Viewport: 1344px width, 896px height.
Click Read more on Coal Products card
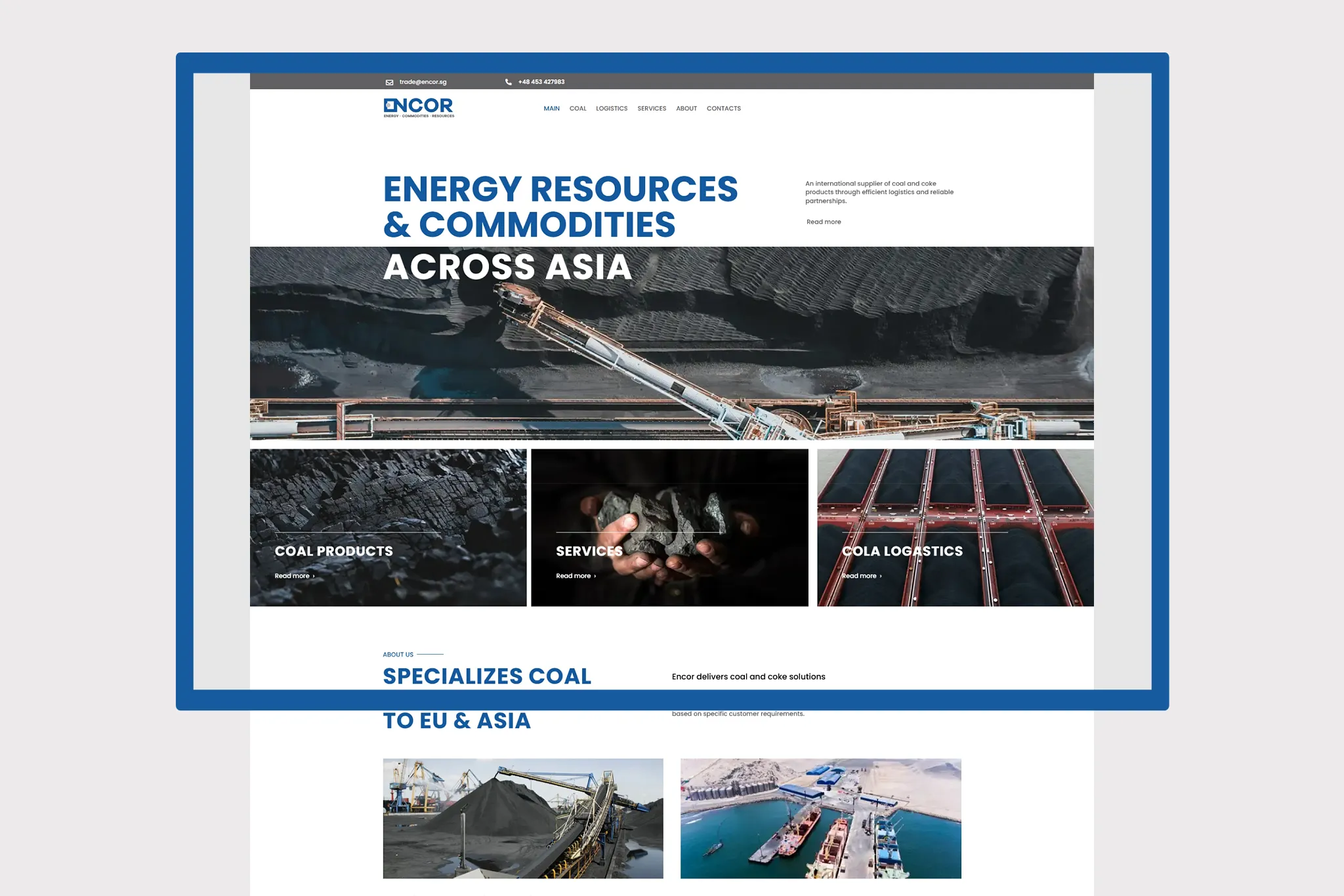[x=294, y=576]
